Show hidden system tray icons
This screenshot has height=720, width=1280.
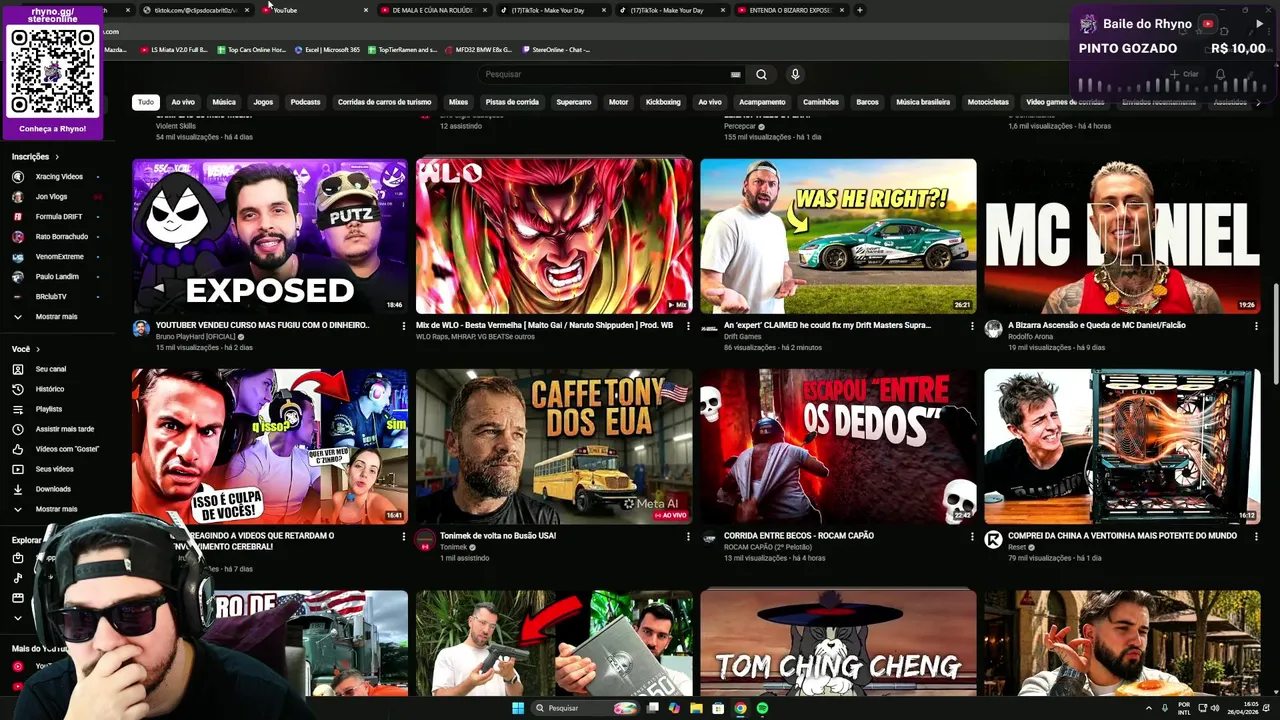1148,708
